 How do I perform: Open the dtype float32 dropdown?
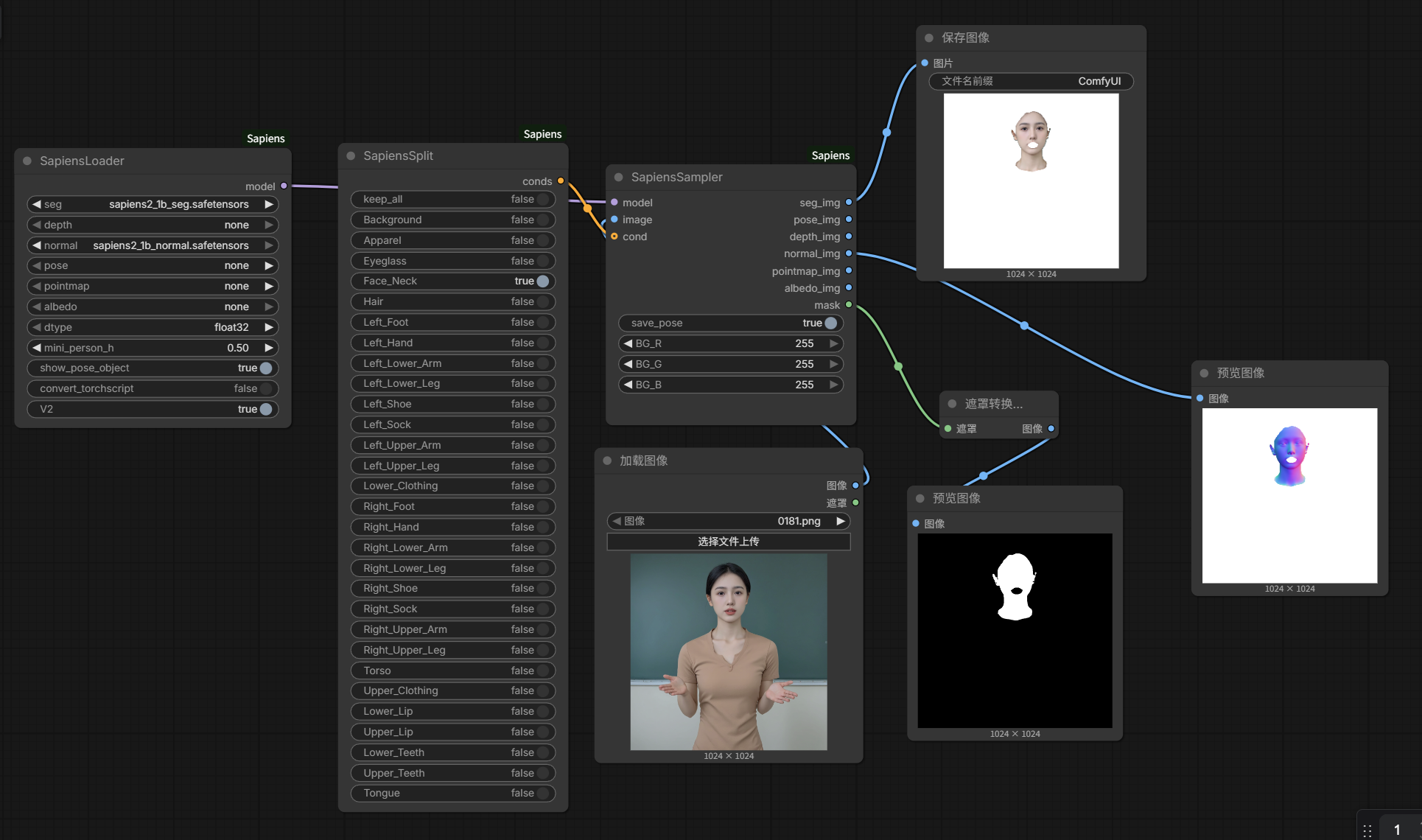click(153, 327)
